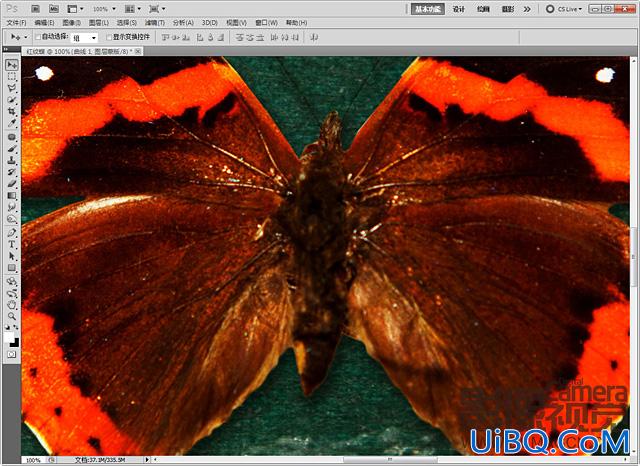The width and height of the screenshot is (640, 466).
Task: Select the History Brush tool
Action: (x=12, y=172)
